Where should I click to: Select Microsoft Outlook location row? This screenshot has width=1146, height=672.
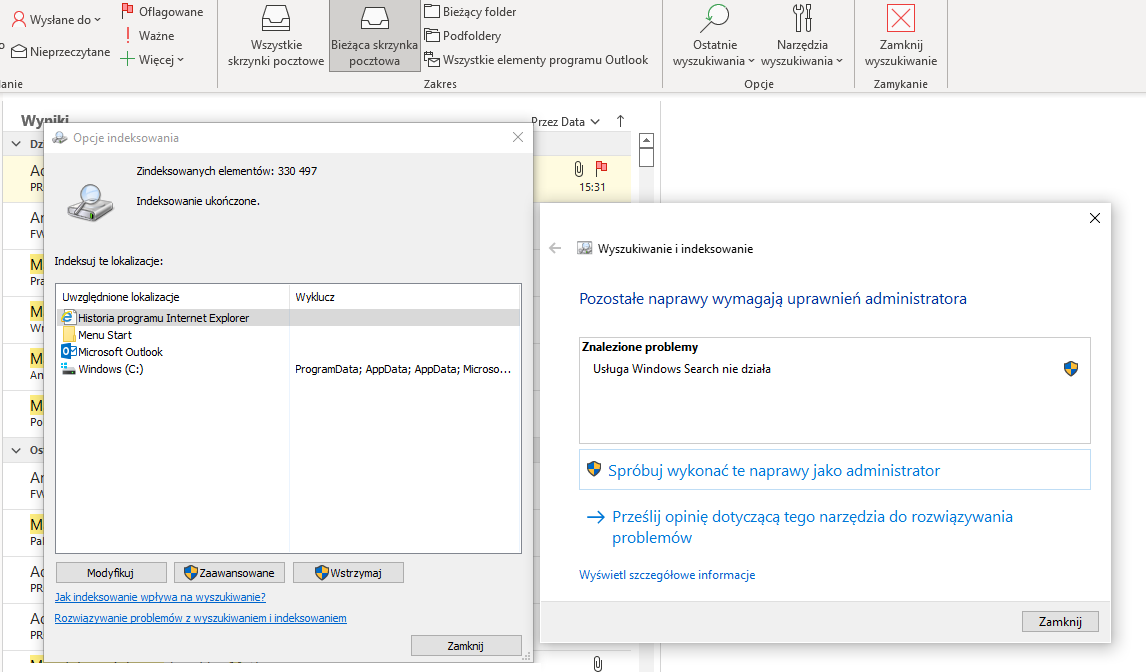[288, 352]
